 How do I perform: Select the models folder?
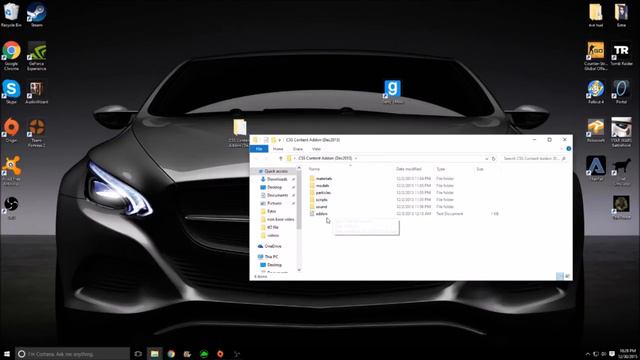[x=322, y=185]
